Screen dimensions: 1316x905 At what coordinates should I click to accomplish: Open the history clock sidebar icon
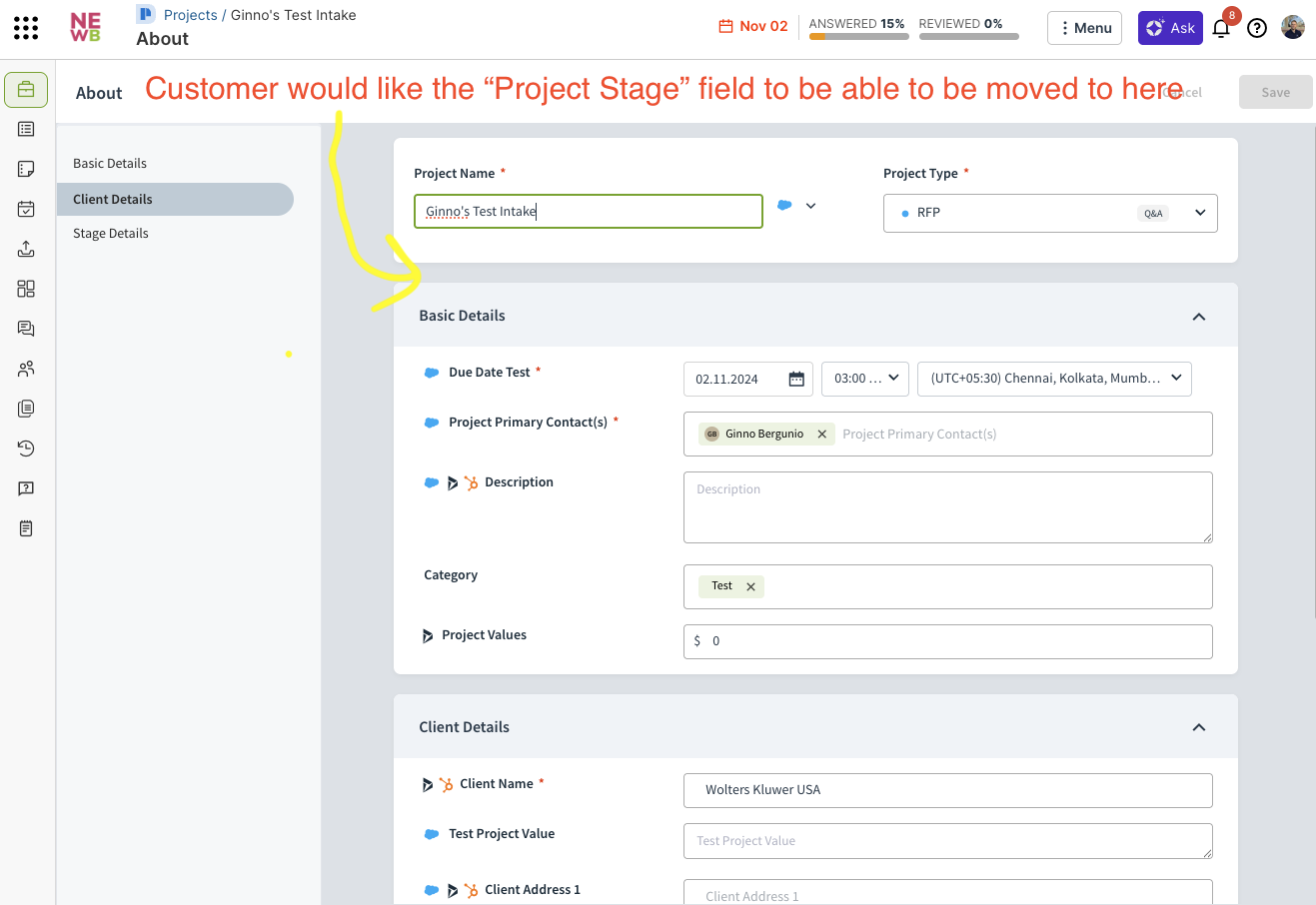click(x=26, y=449)
